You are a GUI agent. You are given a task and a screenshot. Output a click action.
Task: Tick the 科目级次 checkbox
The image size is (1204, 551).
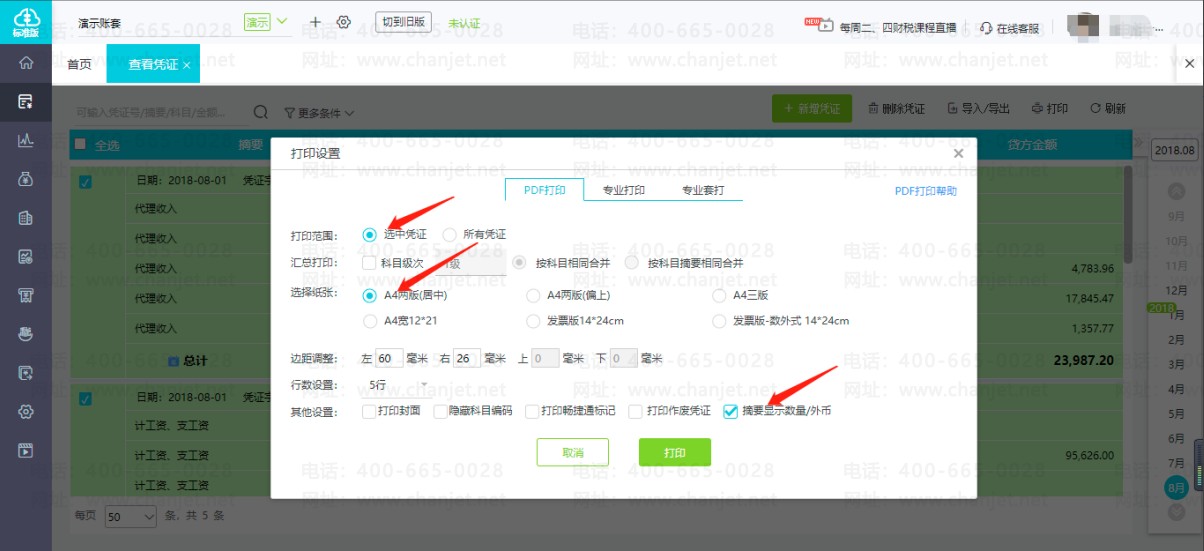369,264
